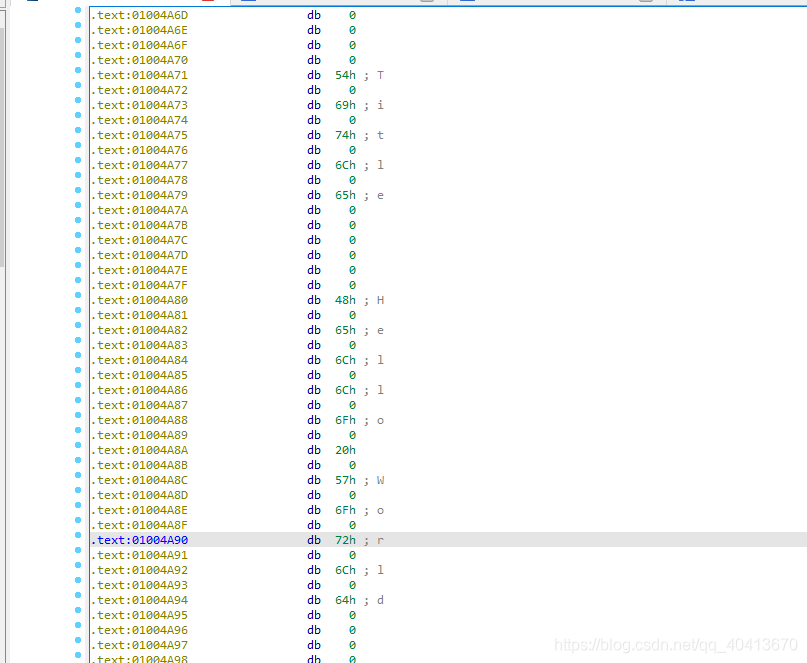The image size is (807, 663).
Task: Click the comment '; W'
Action: 374,480
